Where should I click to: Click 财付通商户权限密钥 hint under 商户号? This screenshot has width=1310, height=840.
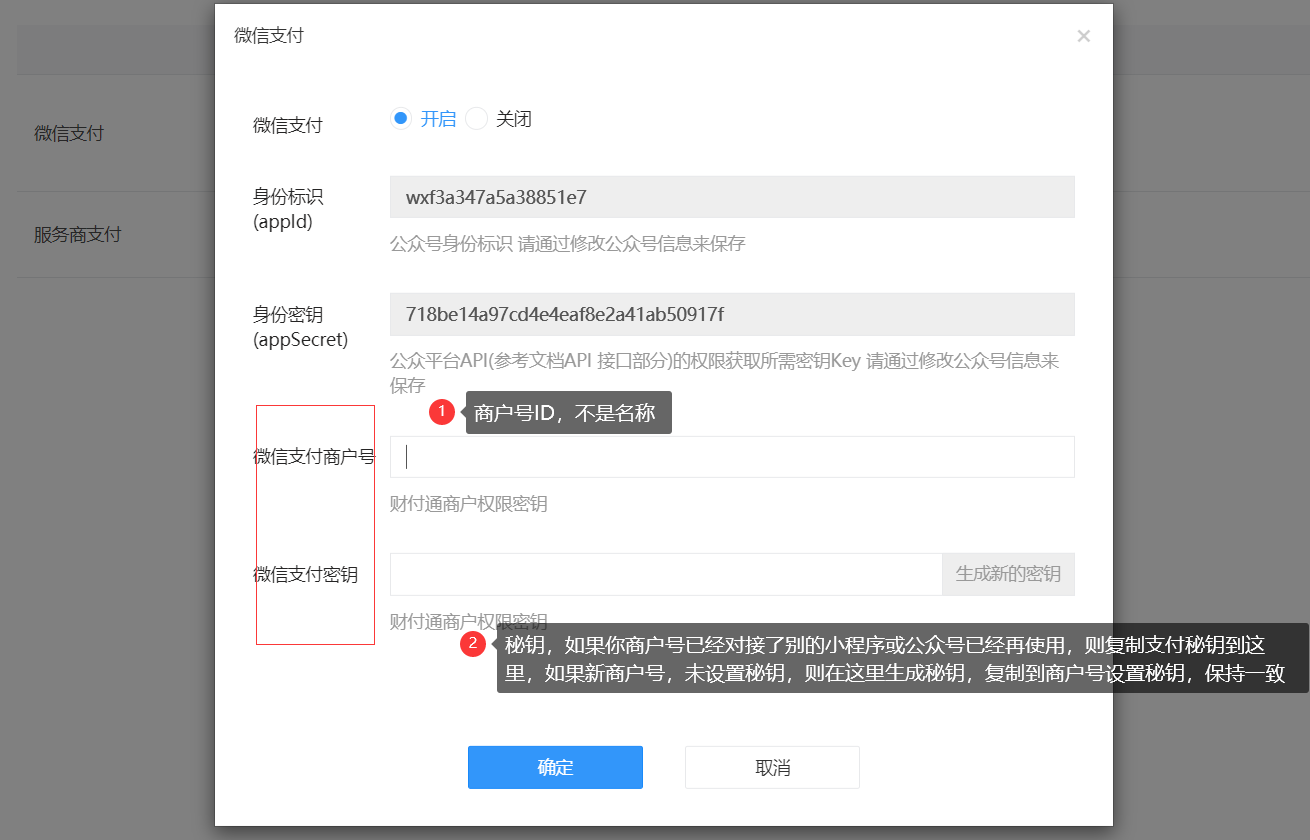coord(468,504)
